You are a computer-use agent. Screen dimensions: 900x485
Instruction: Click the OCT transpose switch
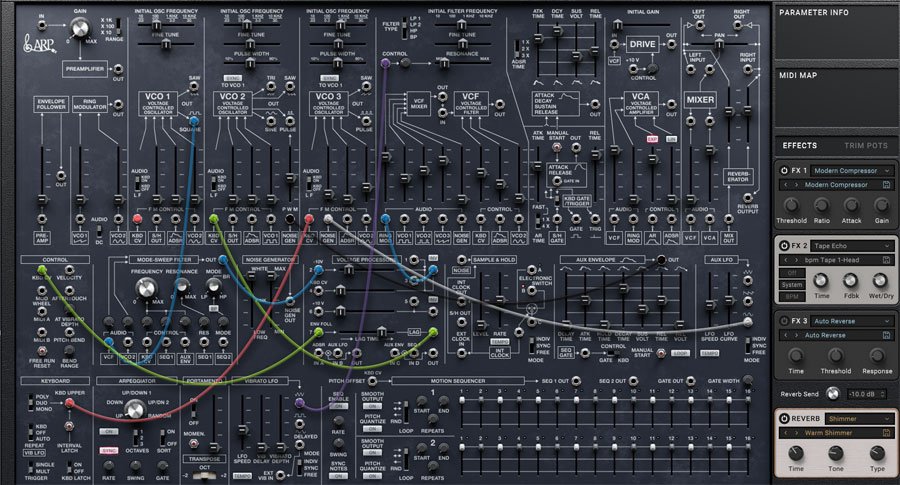click(x=205, y=476)
